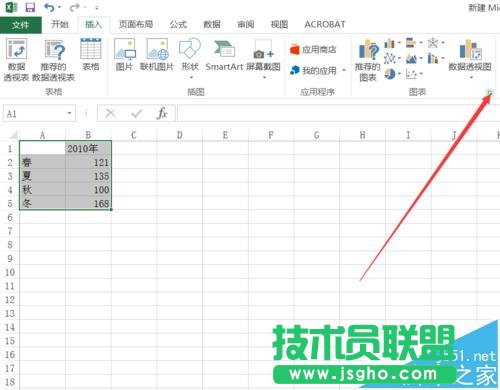Insert a combo chart
500x390 pixels.
[x=433, y=59]
